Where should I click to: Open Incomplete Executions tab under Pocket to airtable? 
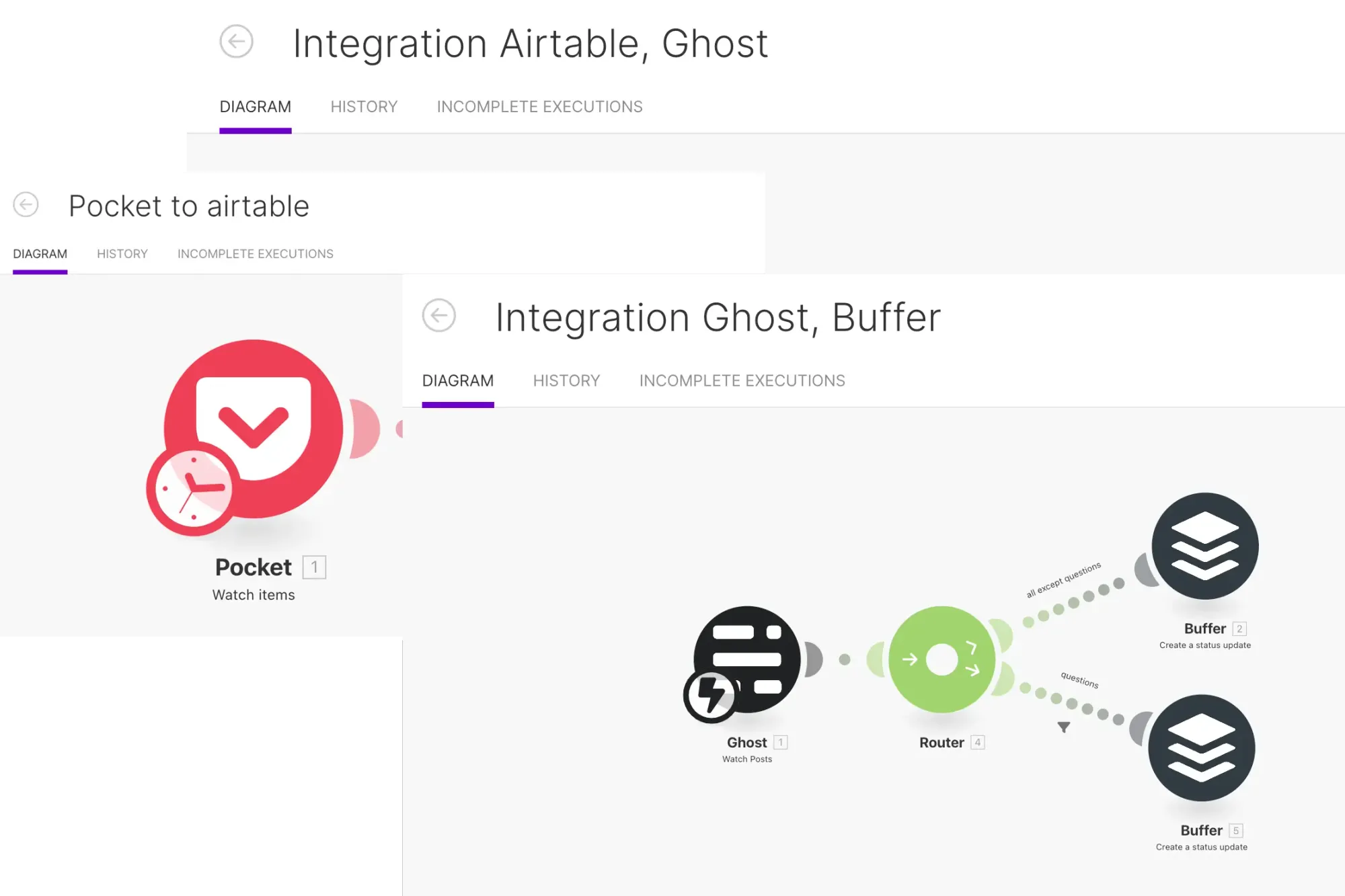tap(256, 254)
